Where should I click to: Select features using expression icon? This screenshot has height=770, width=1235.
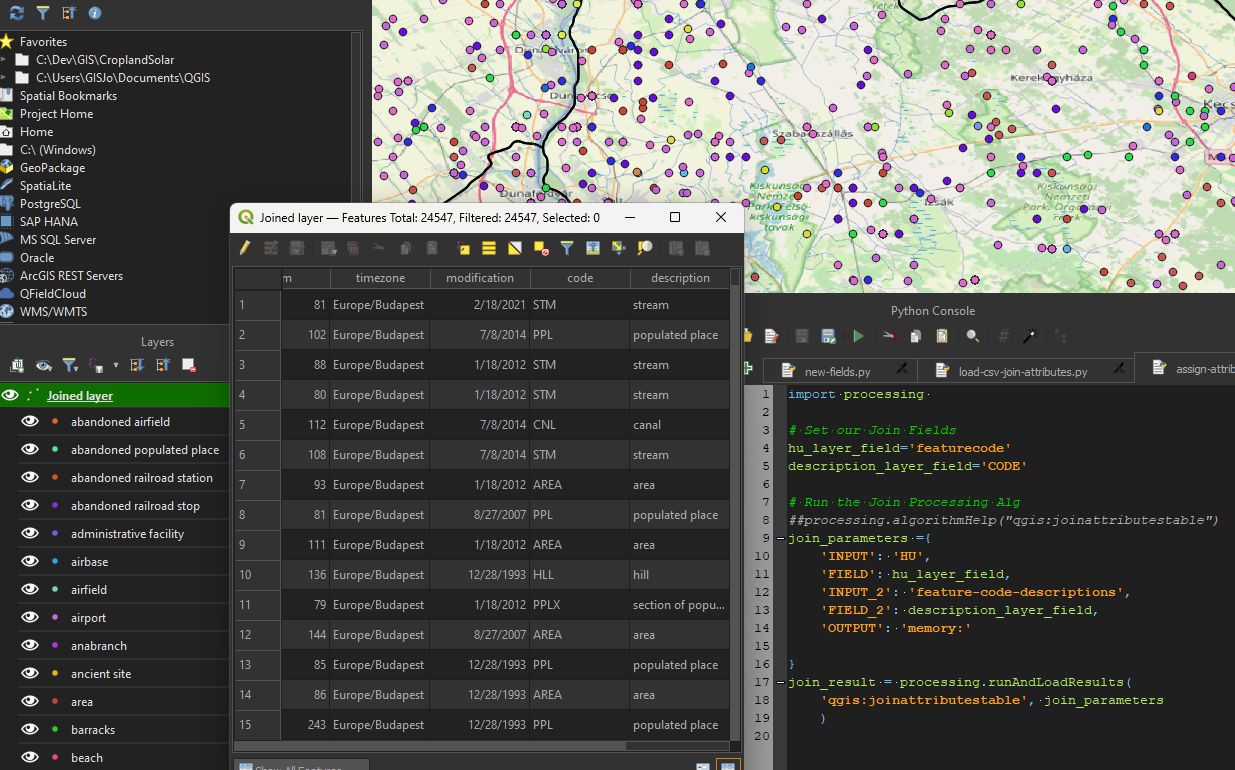click(463, 248)
